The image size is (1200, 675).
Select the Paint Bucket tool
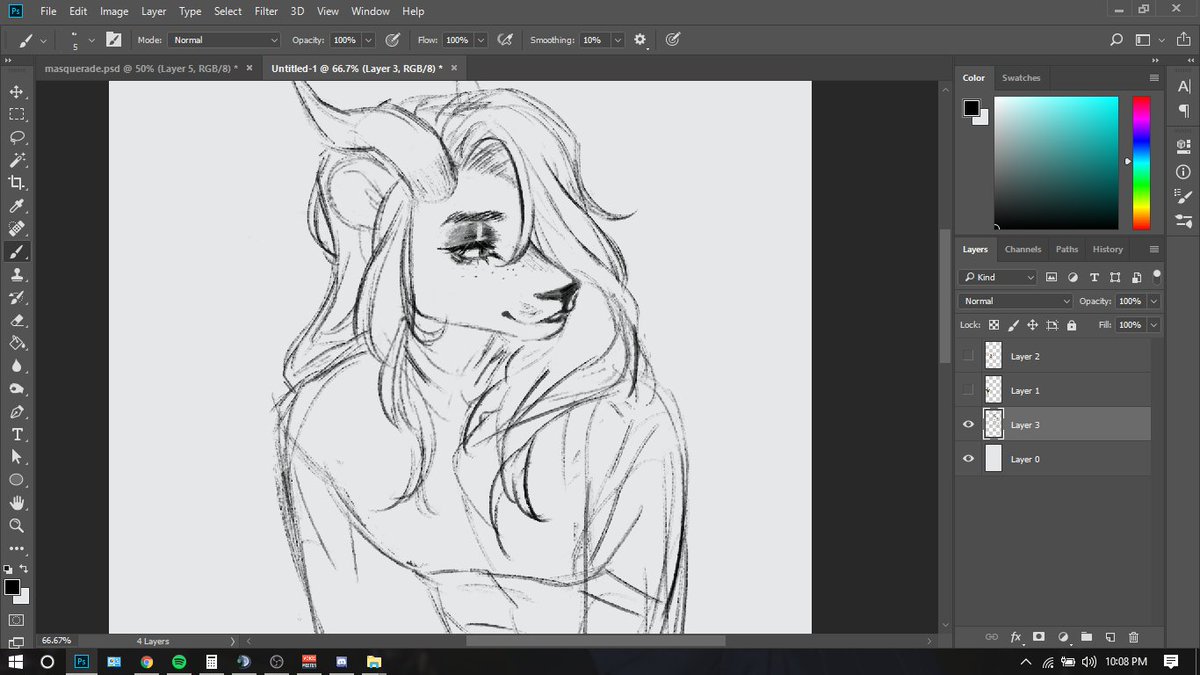tap(17, 344)
